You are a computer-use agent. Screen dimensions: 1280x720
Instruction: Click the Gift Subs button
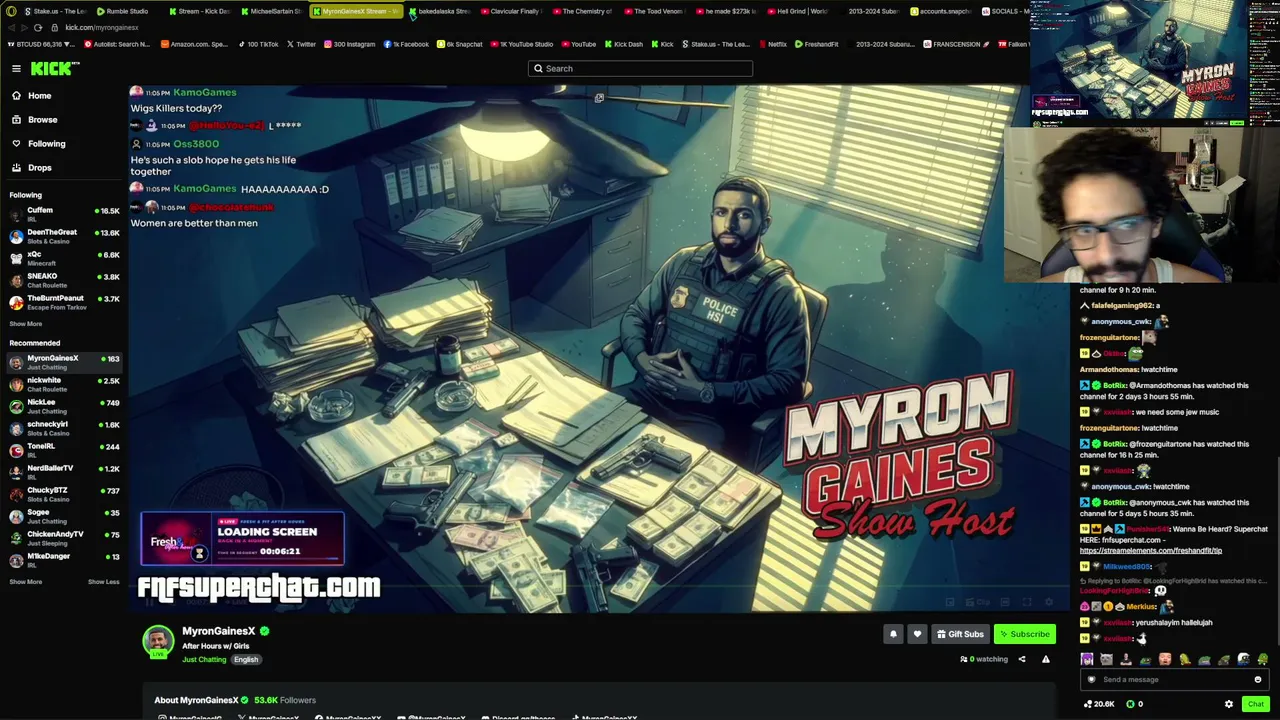960,634
